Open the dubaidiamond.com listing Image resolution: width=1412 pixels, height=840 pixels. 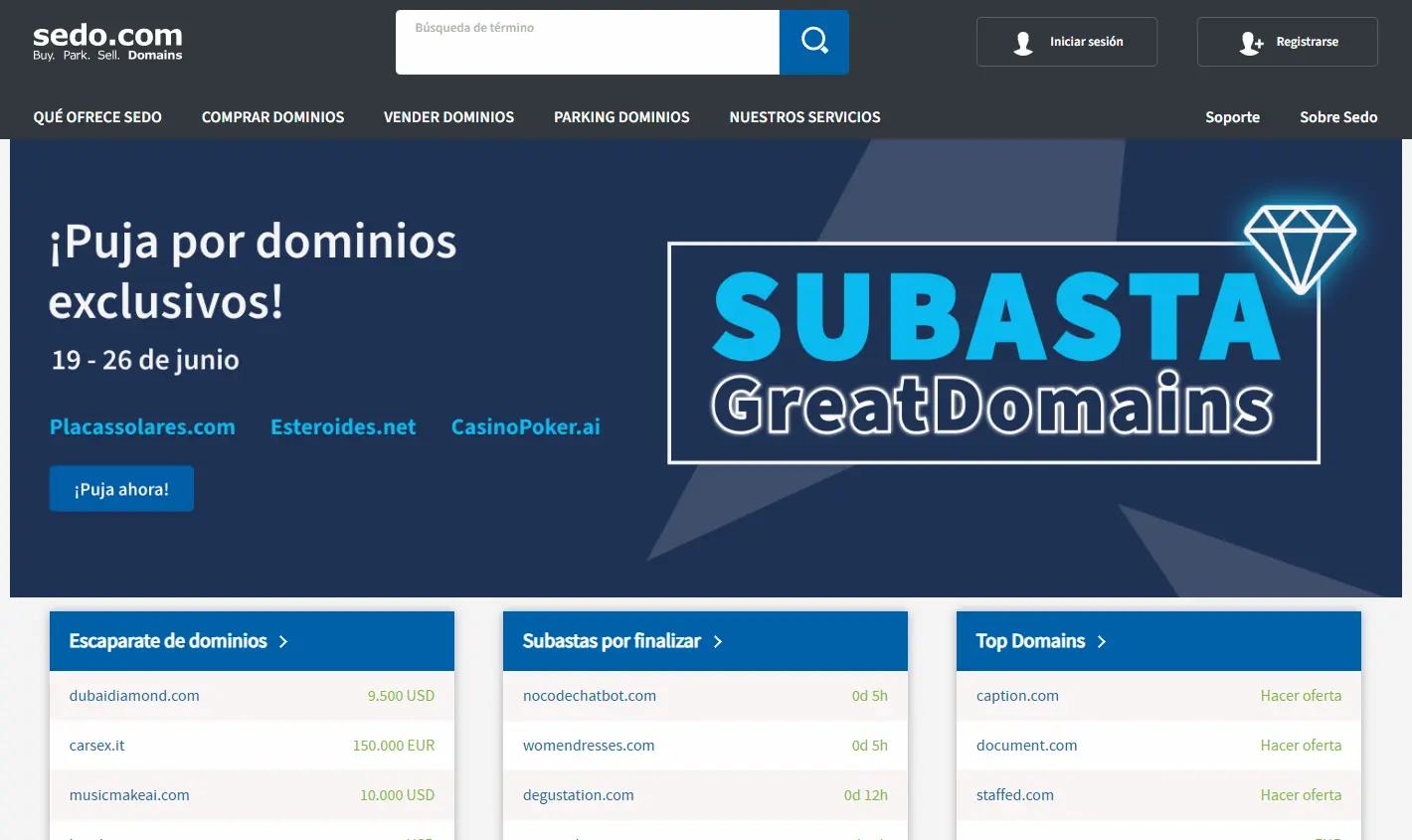(x=134, y=696)
